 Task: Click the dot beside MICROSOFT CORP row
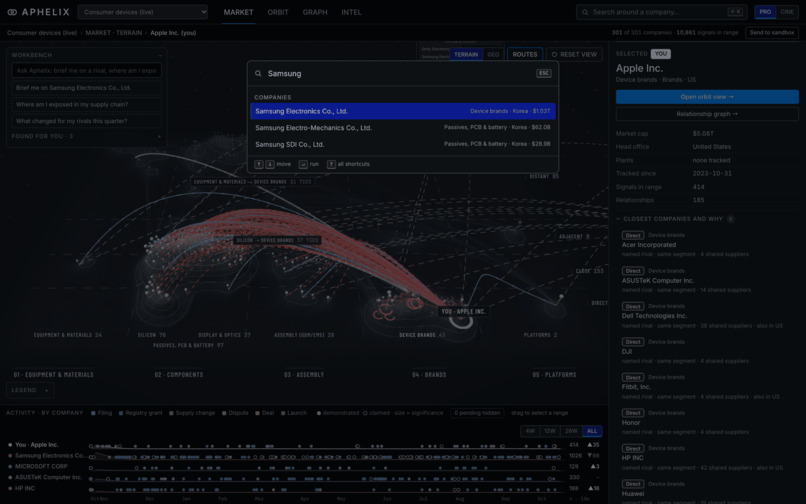pyautogui.click(x=10, y=466)
